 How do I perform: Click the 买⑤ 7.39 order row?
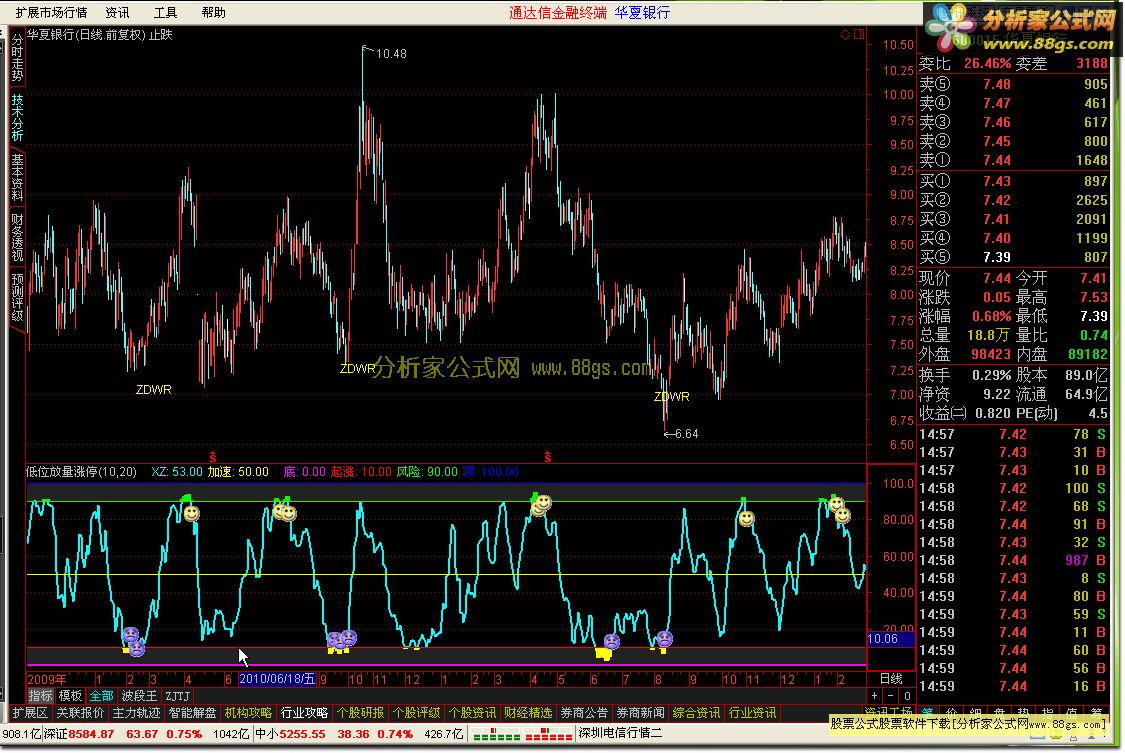(1013, 257)
